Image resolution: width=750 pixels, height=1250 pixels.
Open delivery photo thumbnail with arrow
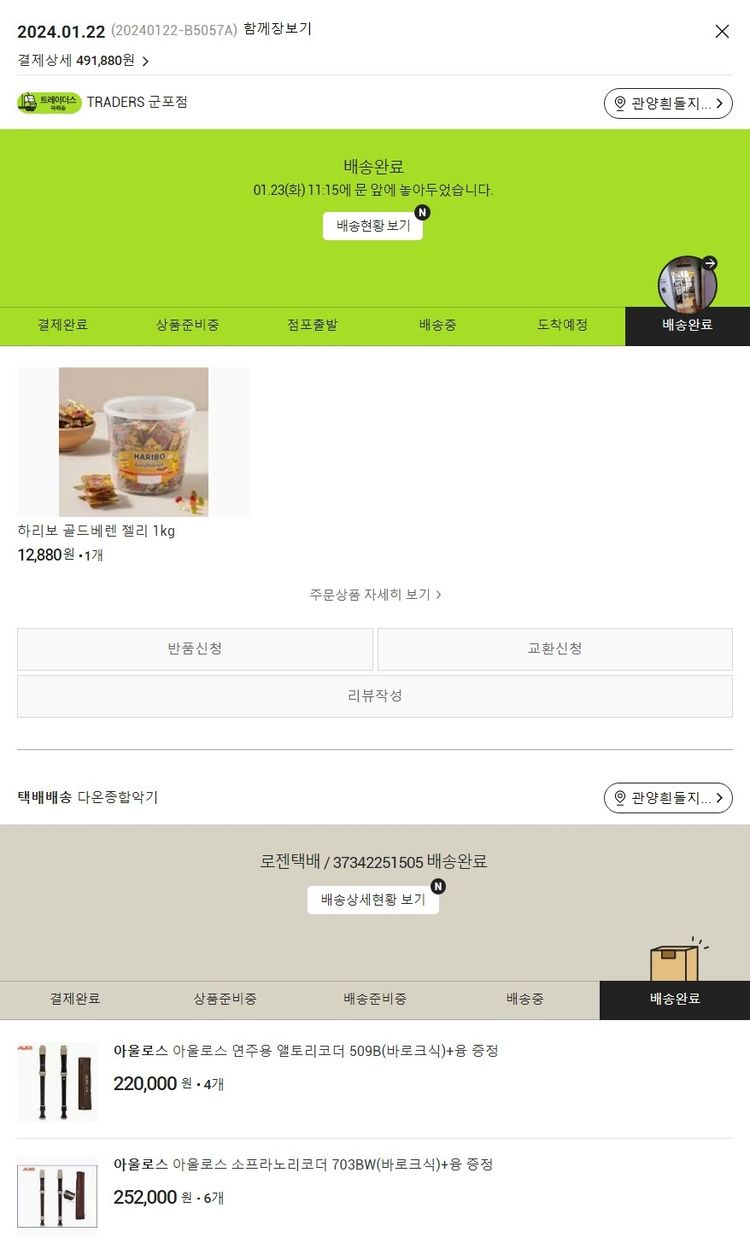click(x=688, y=284)
